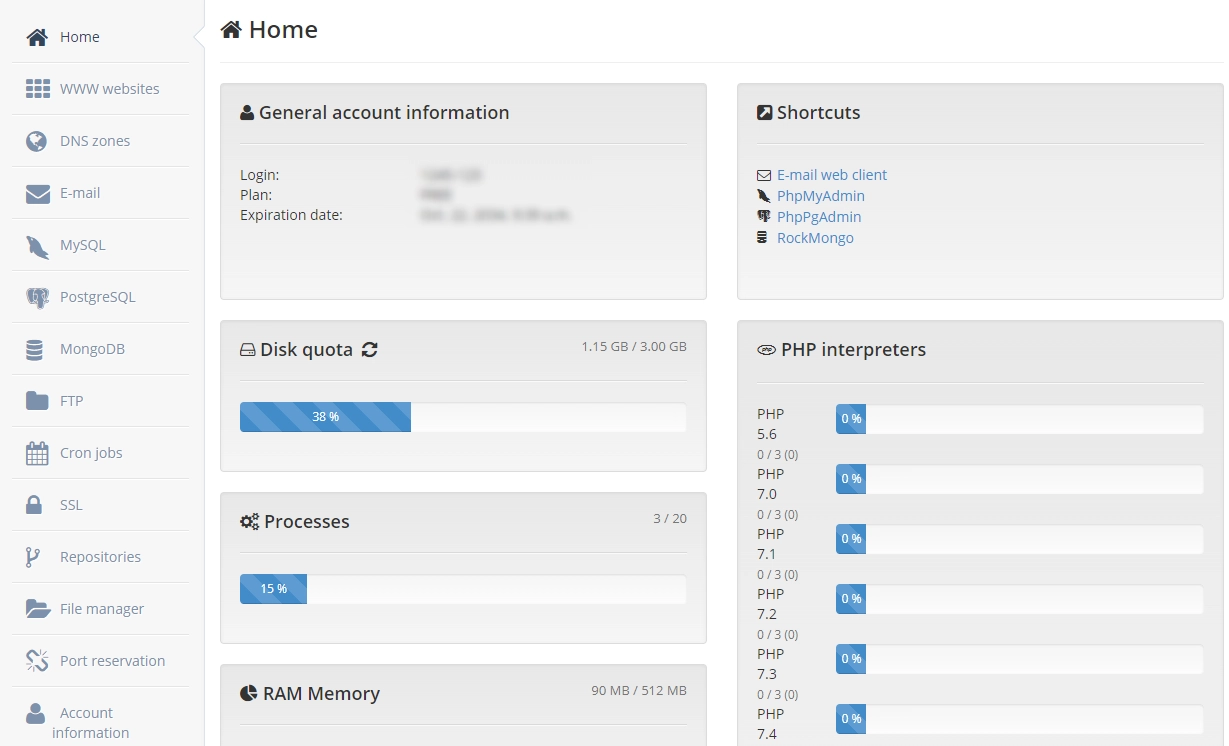Click the DNS zones globe icon
This screenshot has width=1229, height=746.
[37, 141]
